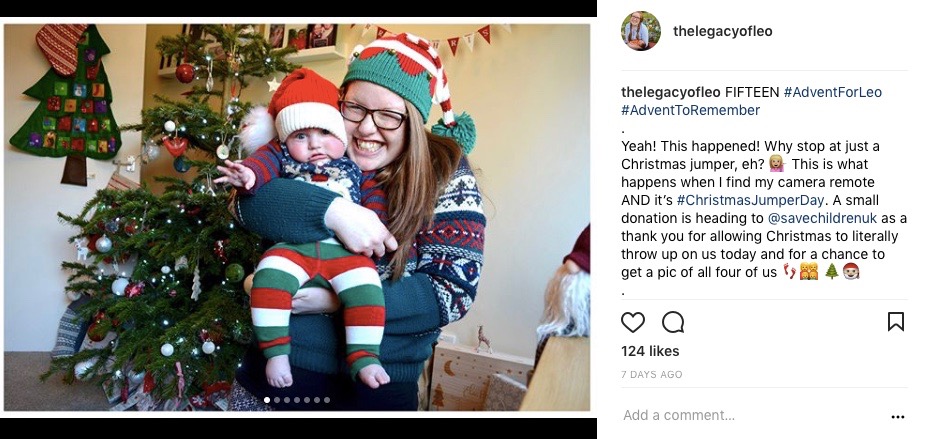Open the #AdventToRemember hashtag
931x439 pixels.
(x=690, y=110)
